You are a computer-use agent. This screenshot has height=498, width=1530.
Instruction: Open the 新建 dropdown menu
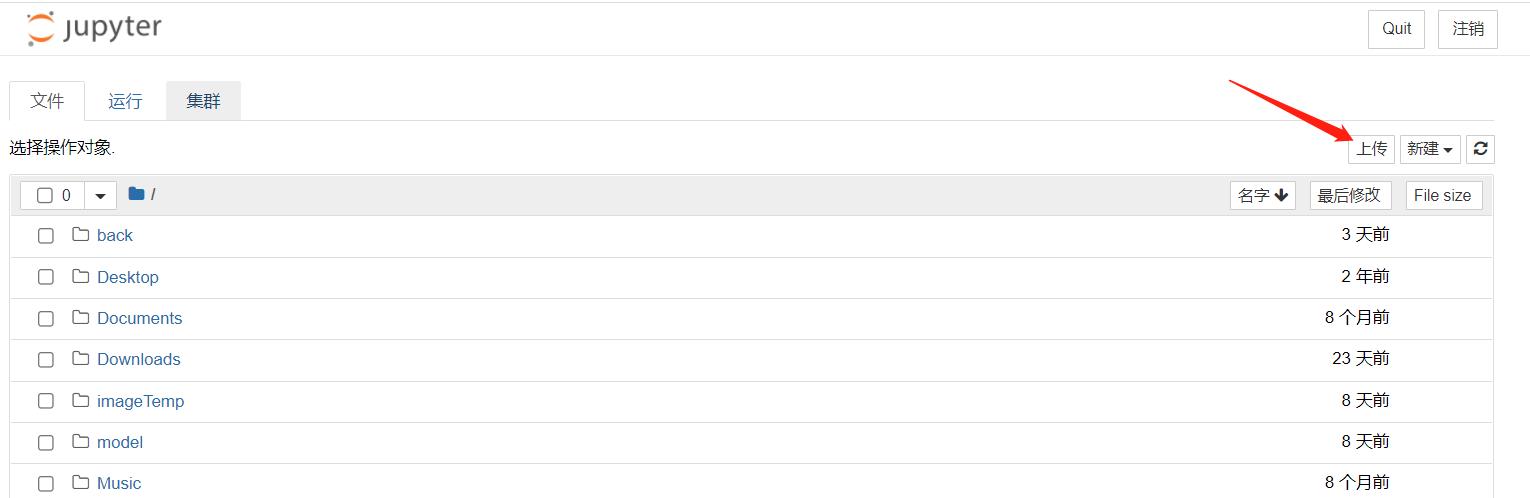point(1430,149)
